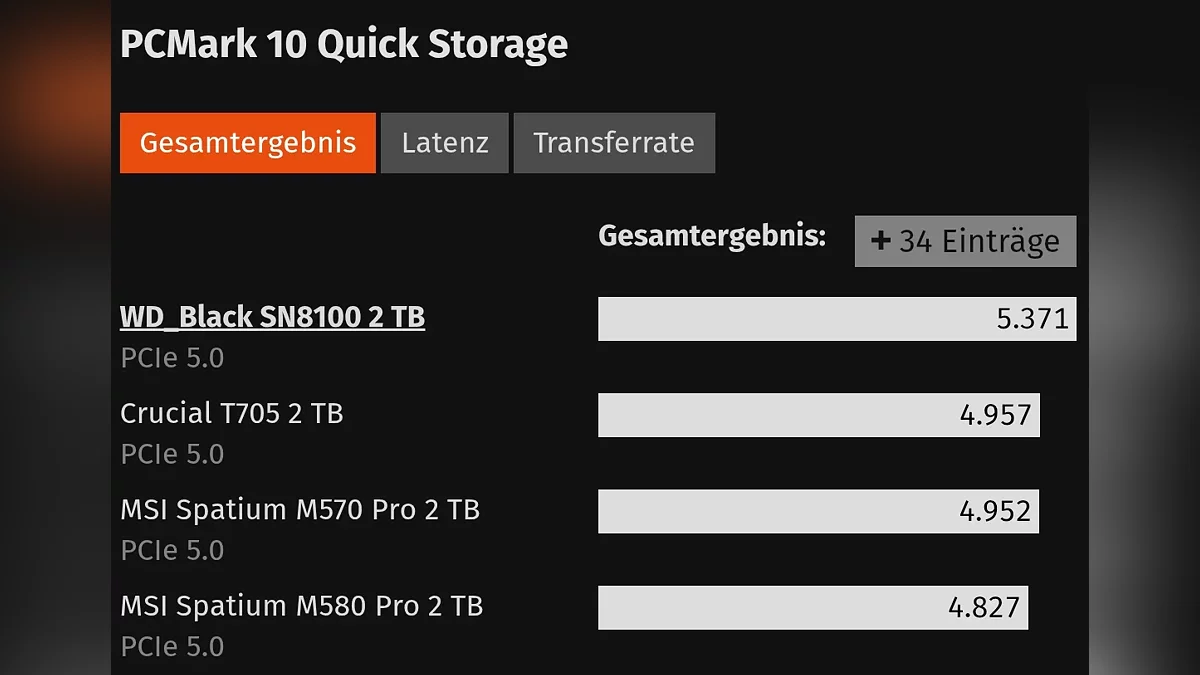Select the MSI Spatium M570 Pro entry

pos(300,509)
